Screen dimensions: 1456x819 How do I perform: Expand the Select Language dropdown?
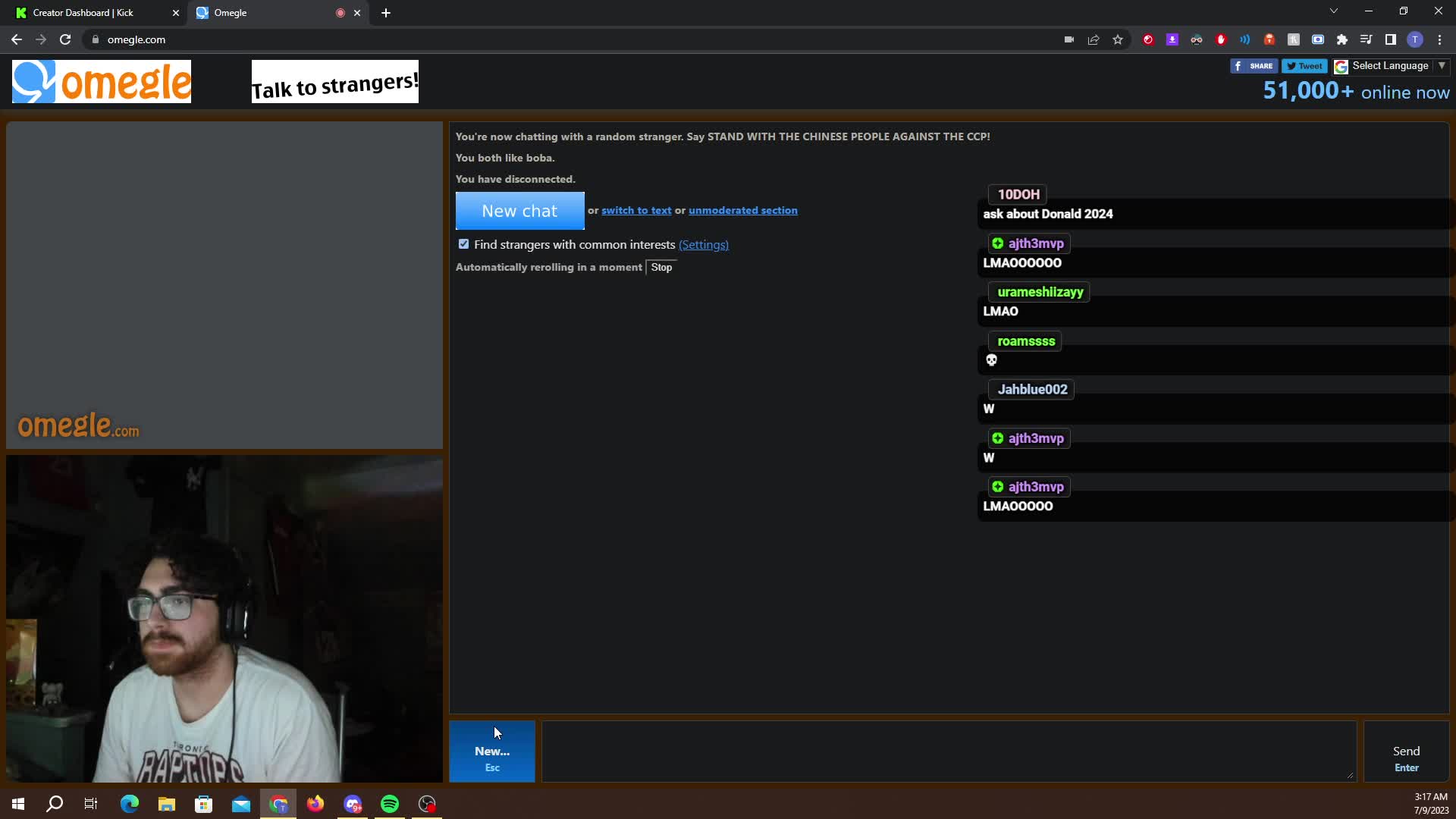coord(1392,66)
